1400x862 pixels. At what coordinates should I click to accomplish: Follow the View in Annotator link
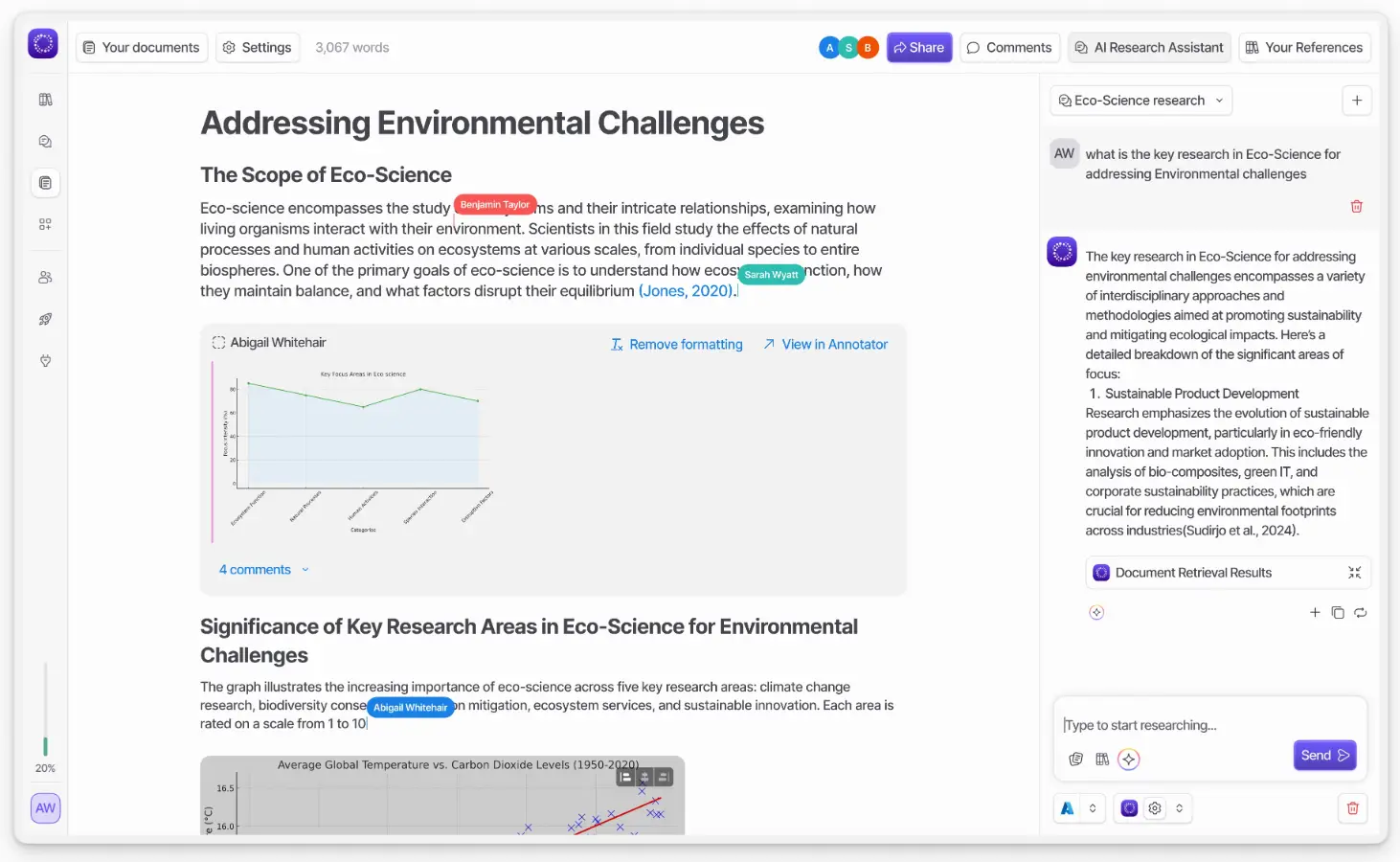coord(825,344)
